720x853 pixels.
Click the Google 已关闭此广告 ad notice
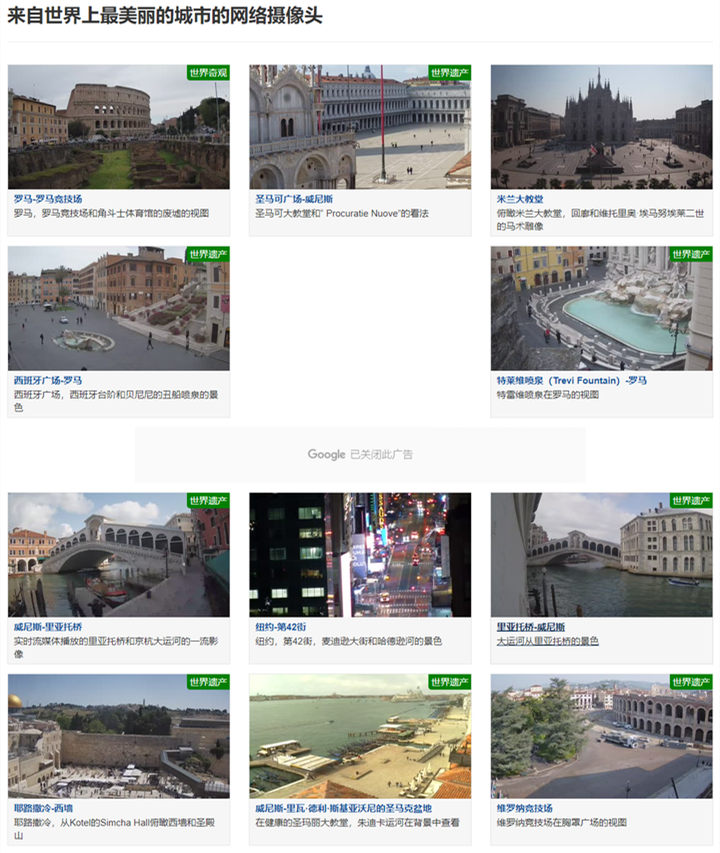pyautogui.click(x=360, y=454)
